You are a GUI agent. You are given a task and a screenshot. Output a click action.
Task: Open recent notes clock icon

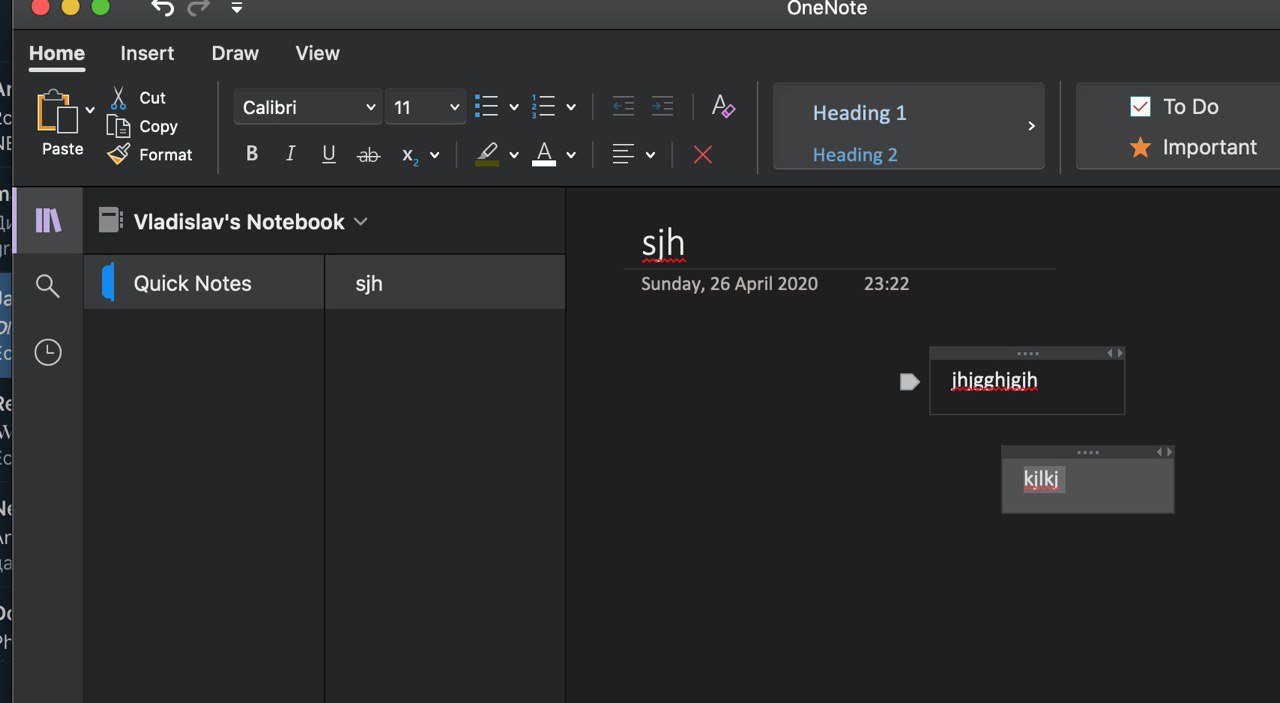click(x=47, y=352)
